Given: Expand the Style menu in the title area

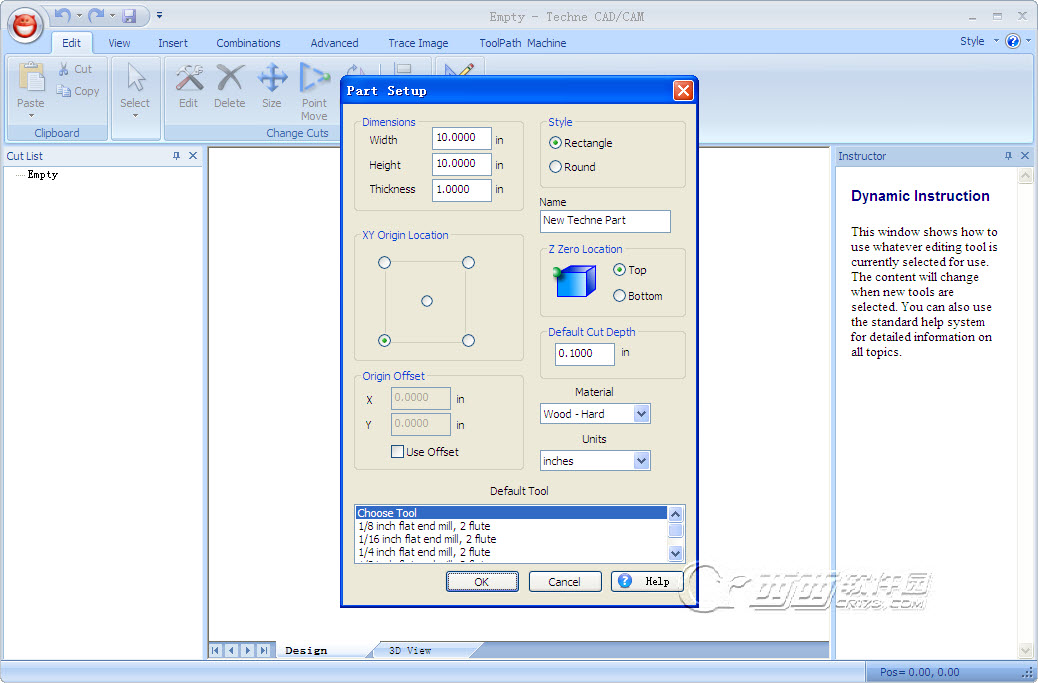Looking at the screenshot, I should pos(976,41).
